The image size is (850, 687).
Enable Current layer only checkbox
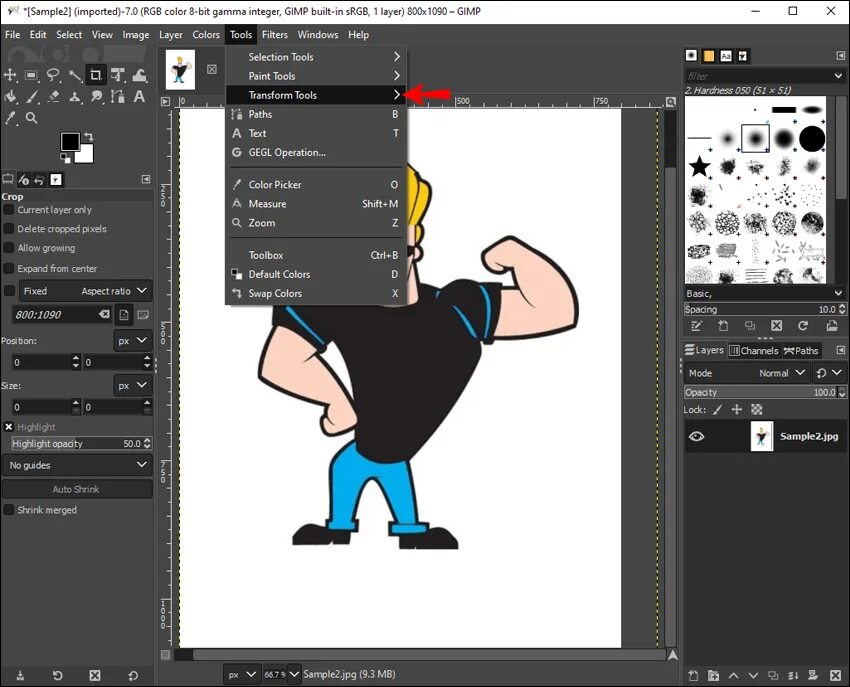9,210
